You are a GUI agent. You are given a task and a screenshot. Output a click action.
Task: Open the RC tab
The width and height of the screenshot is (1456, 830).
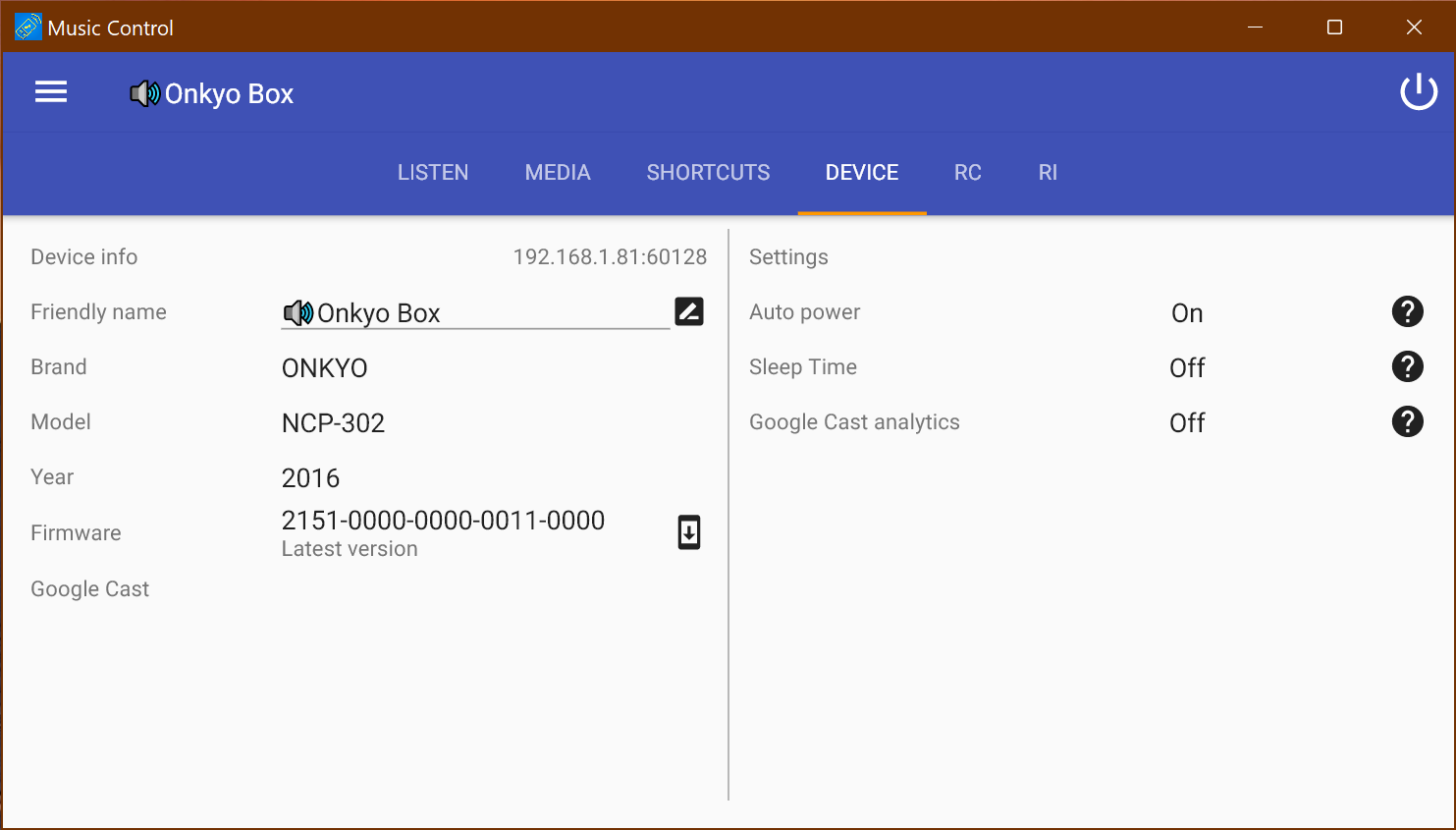(x=968, y=173)
